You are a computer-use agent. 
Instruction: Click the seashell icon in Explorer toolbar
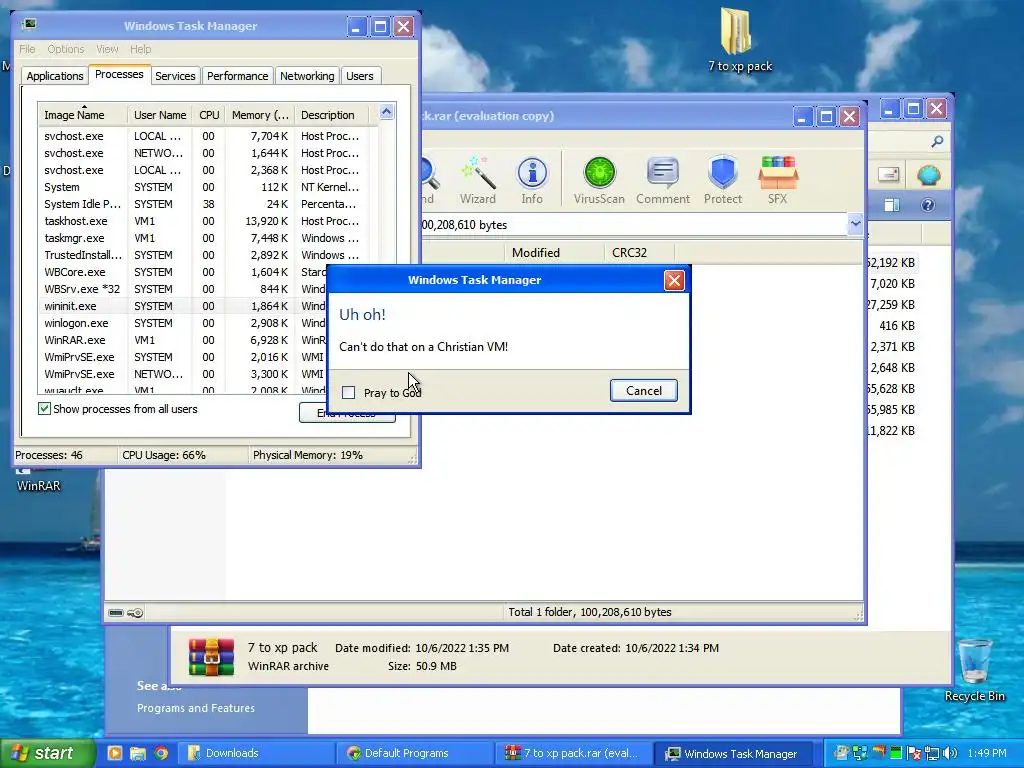928,174
